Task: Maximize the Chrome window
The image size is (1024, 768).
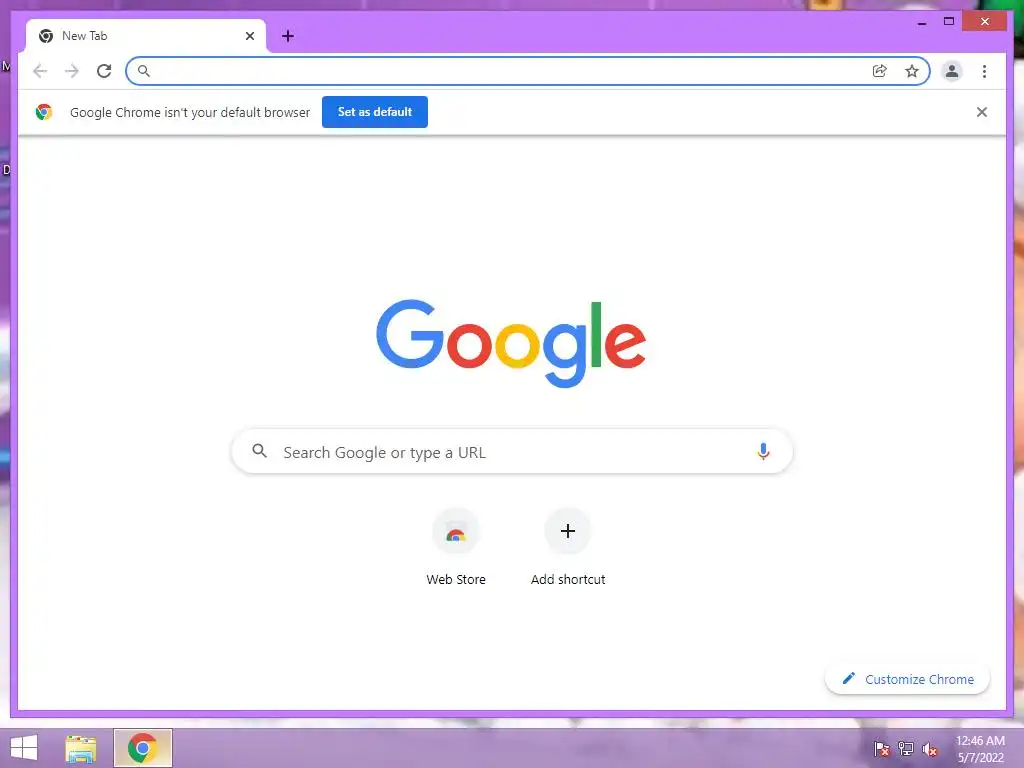Action: [x=949, y=22]
